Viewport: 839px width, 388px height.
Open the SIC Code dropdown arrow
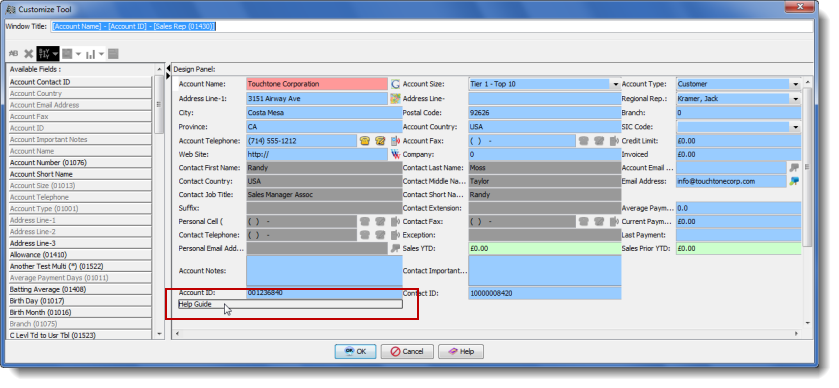click(x=796, y=127)
